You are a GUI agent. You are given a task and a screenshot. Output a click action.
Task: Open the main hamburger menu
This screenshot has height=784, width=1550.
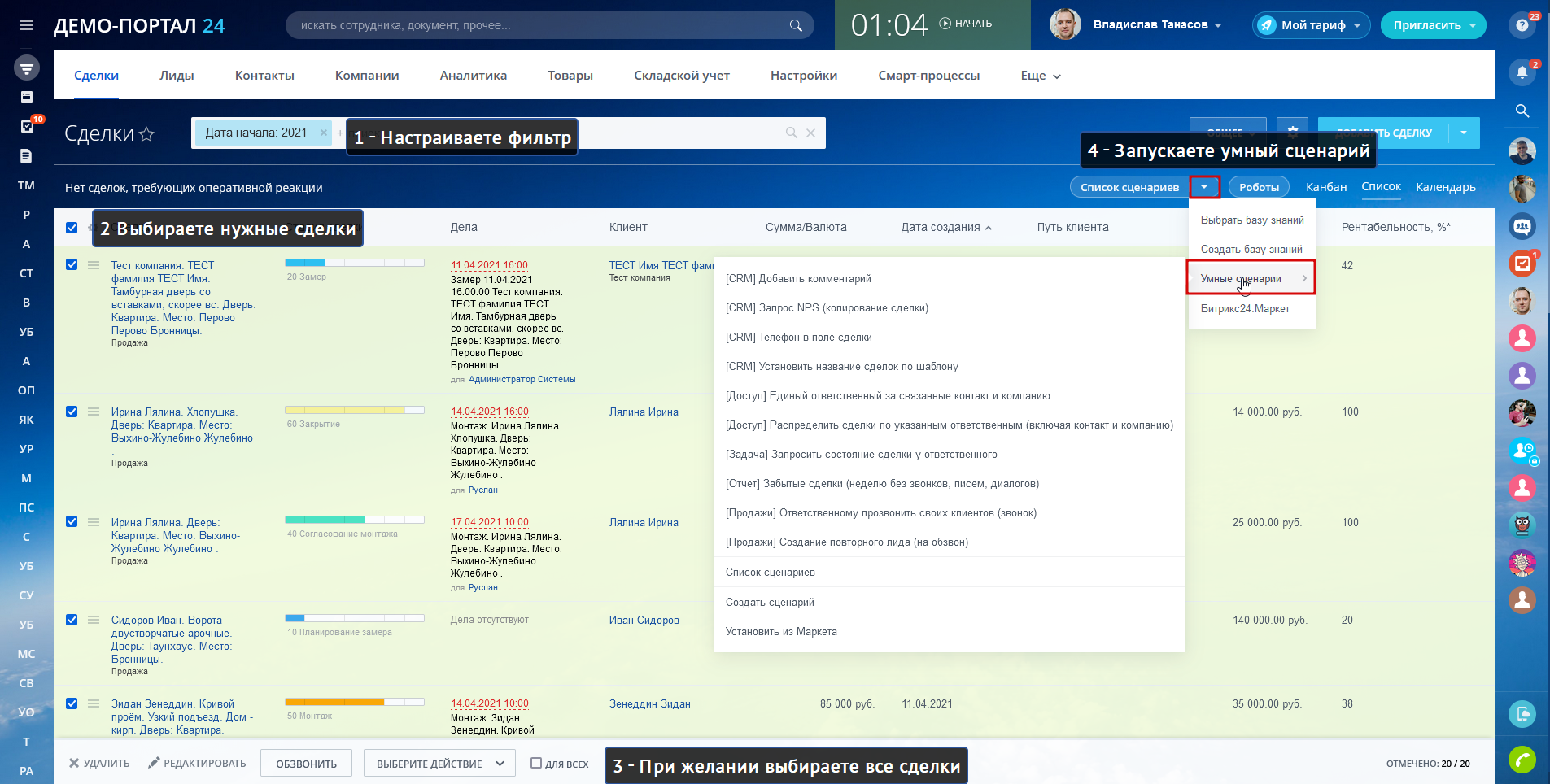(27, 25)
